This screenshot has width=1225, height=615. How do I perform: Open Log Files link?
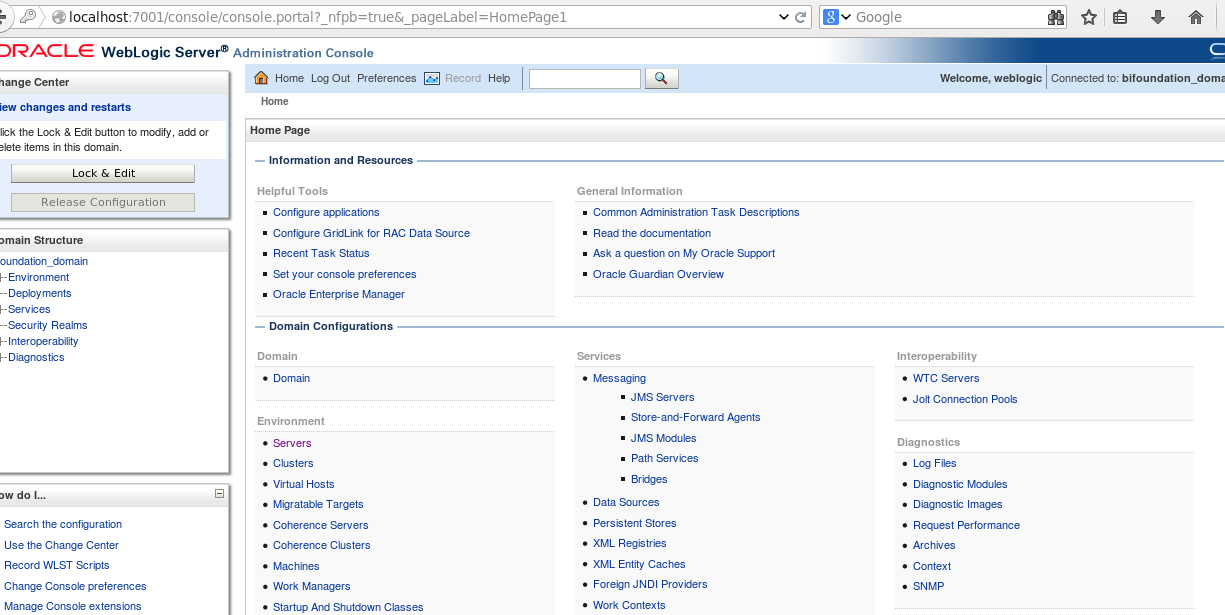(934, 463)
